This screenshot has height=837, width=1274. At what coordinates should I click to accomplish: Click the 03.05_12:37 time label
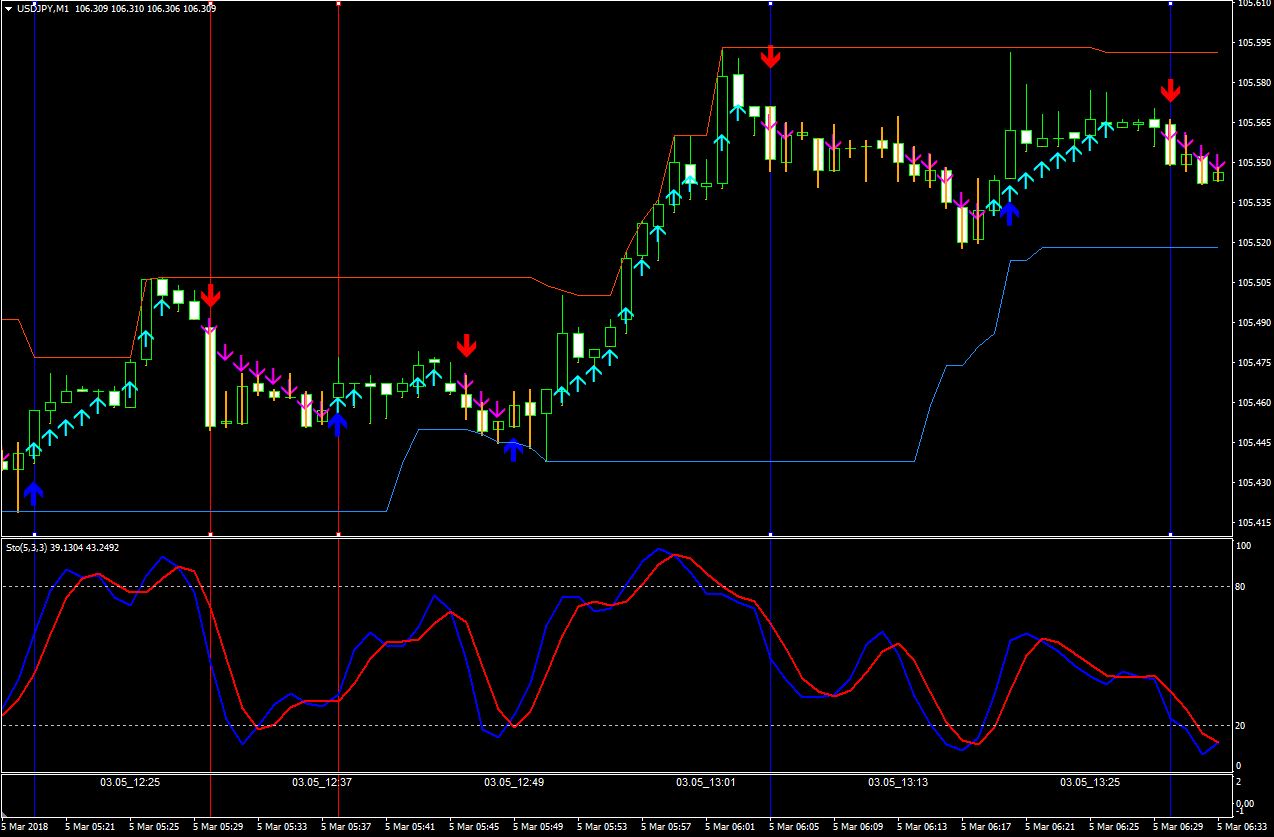pos(322,782)
